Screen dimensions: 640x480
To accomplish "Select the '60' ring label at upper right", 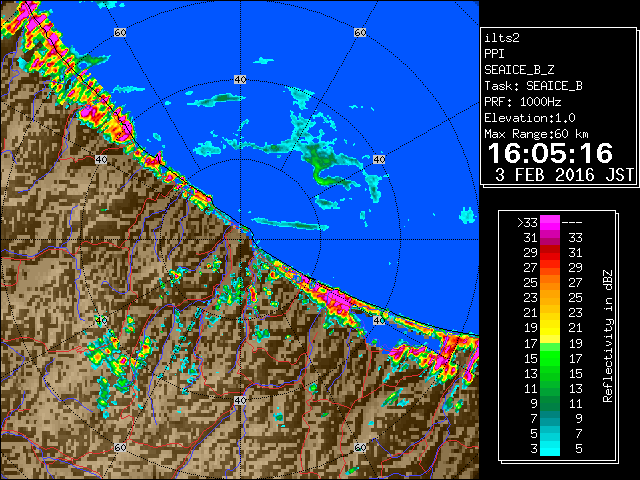I will [360, 32].
